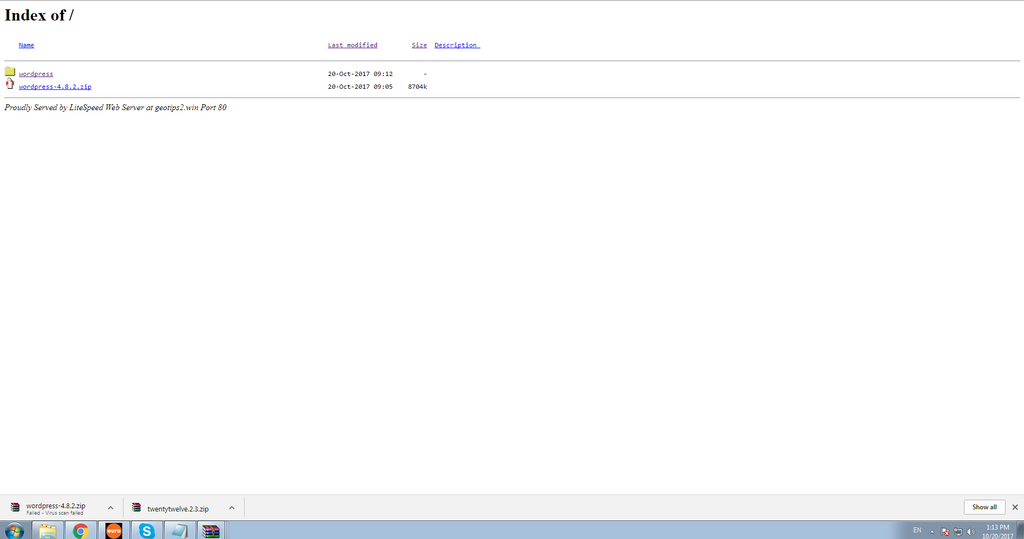Click the 8704k size value
The image size is (1024, 539).
pyautogui.click(x=417, y=86)
